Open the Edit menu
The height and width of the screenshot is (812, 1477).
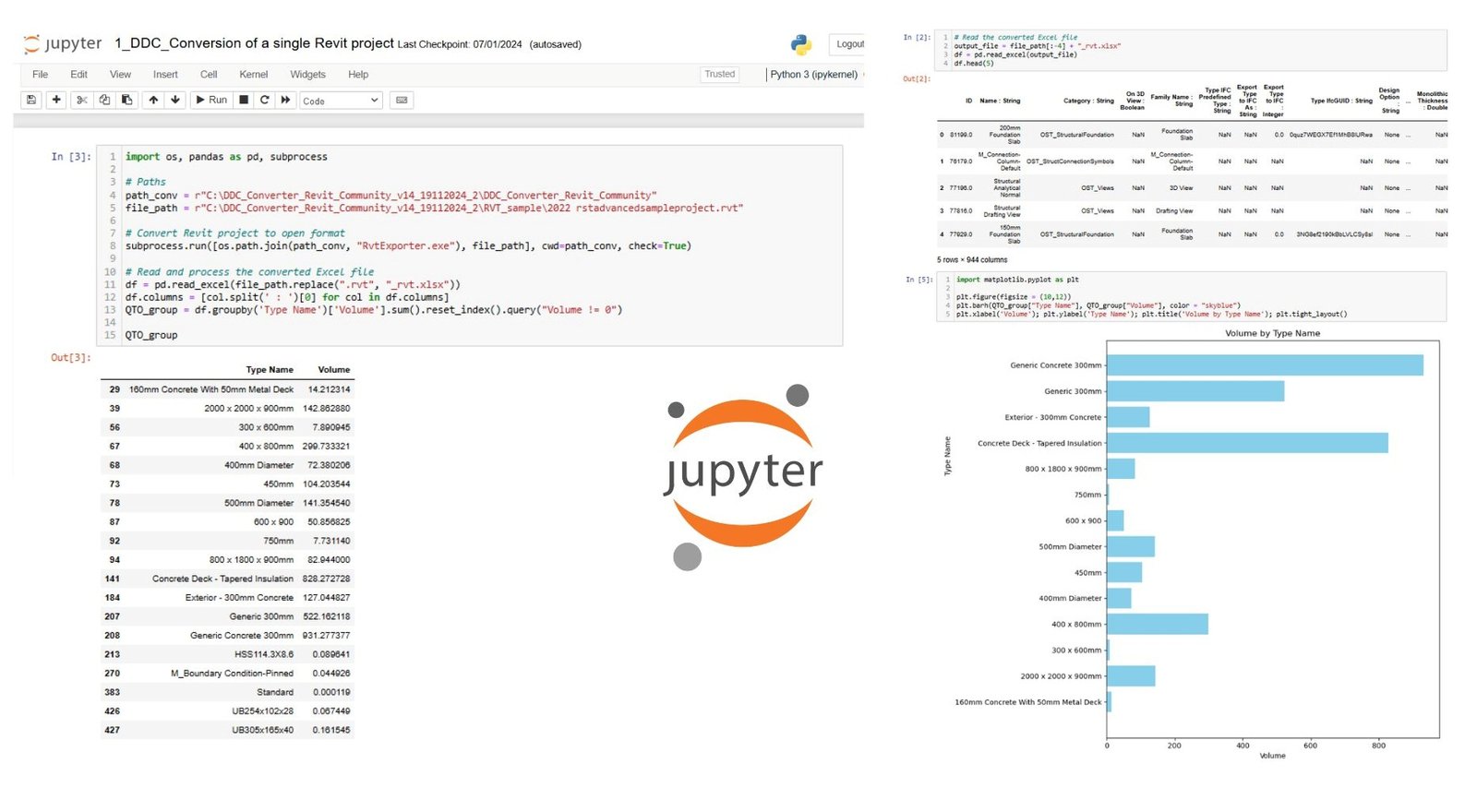tap(79, 75)
